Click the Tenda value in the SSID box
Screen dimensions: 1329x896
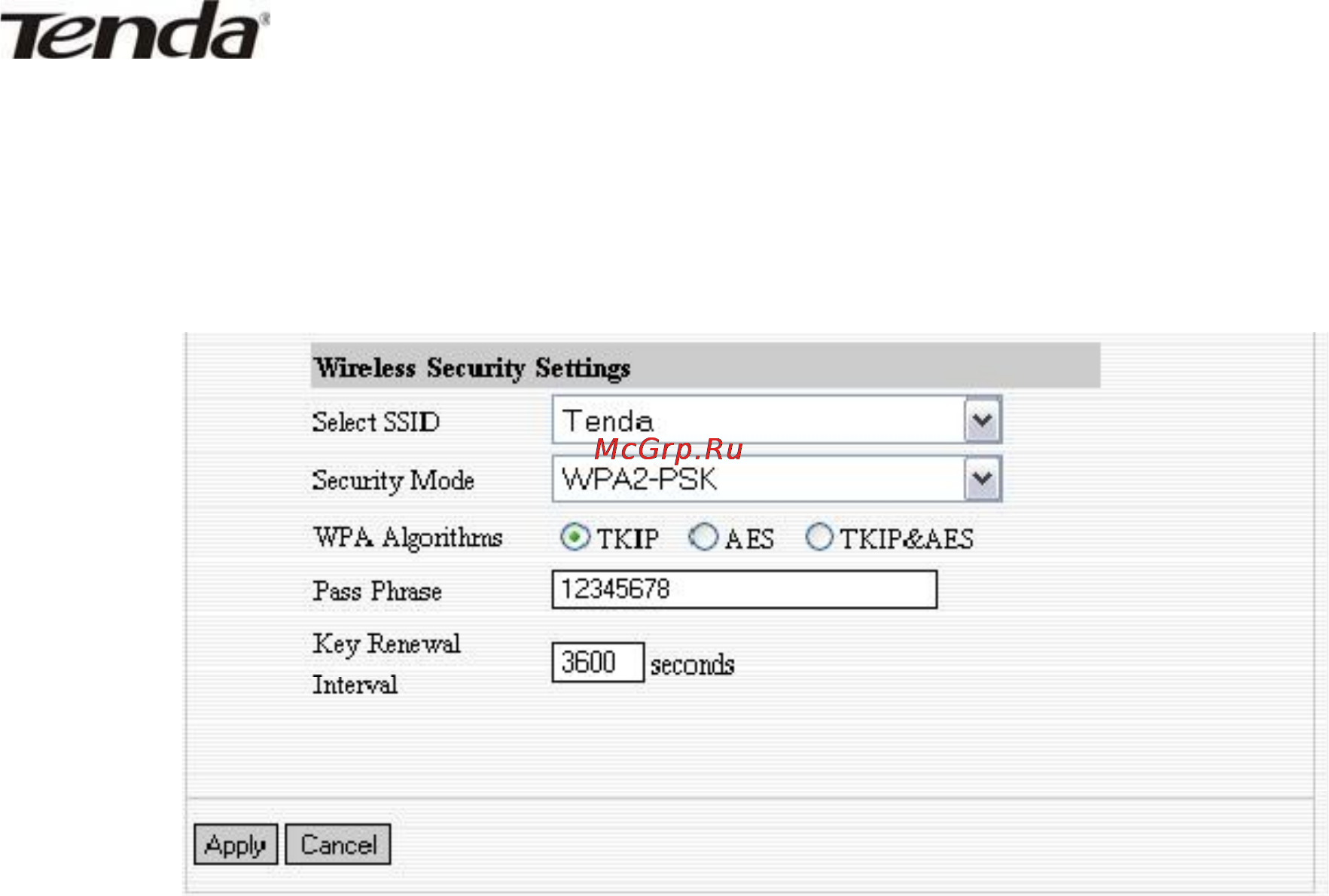coord(608,421)
